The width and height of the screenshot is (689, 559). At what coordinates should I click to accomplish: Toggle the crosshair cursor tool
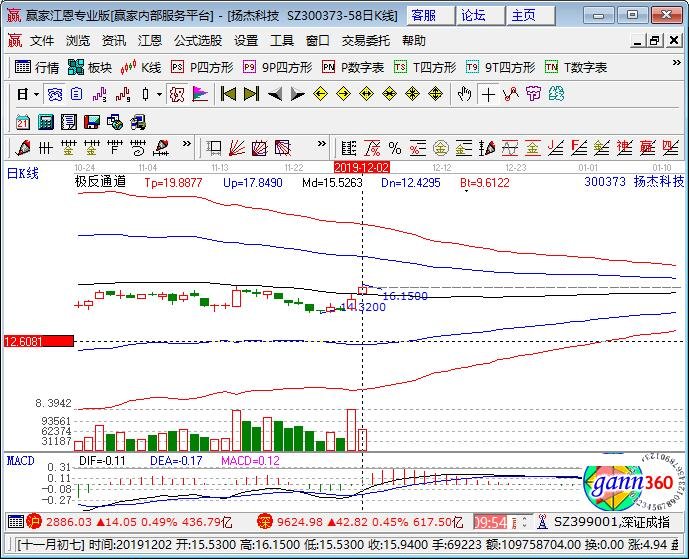488,94
